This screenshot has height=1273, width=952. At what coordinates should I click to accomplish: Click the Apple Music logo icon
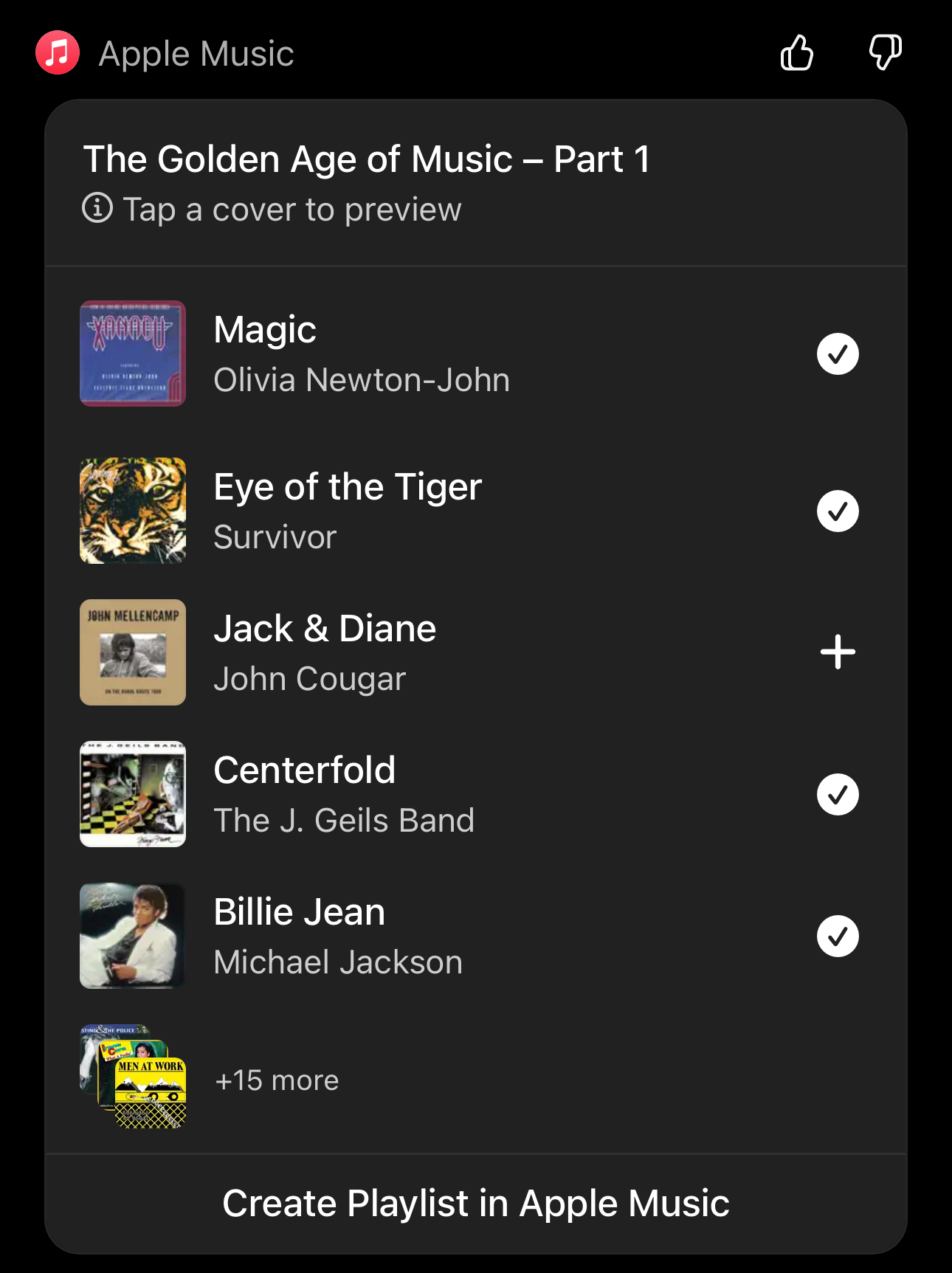[58, 53]
